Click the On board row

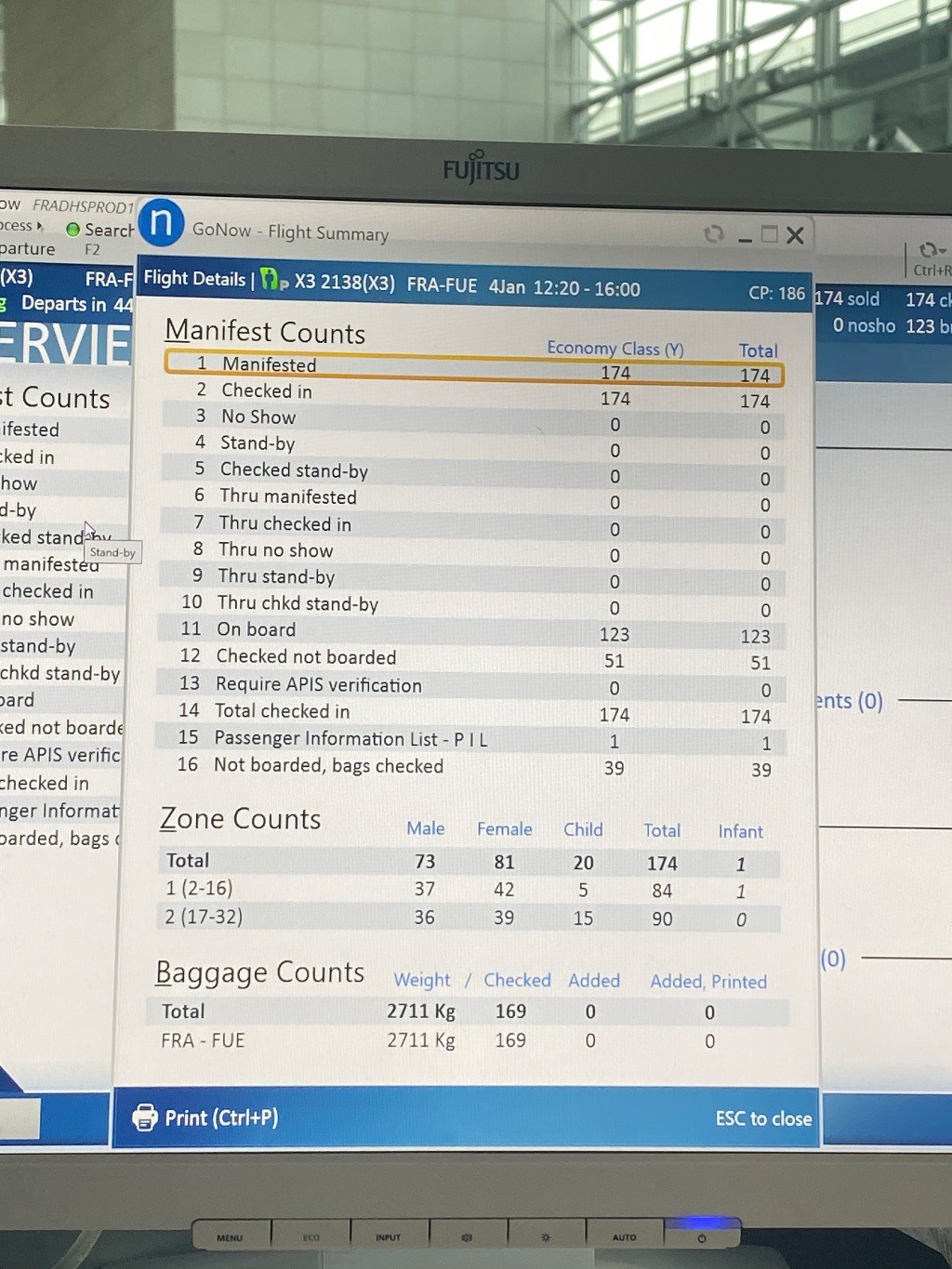(474, 631)
